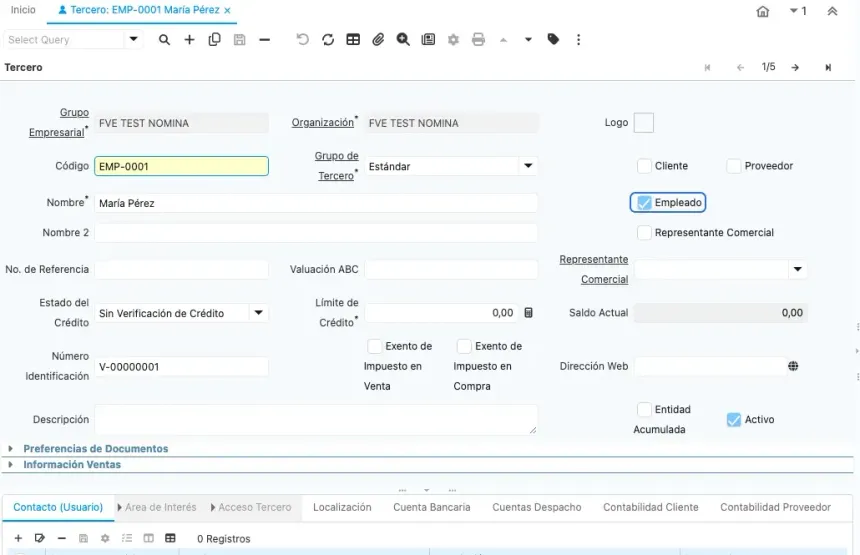
Task: Go to the next record arrow
Action: (x=795, y=67)
